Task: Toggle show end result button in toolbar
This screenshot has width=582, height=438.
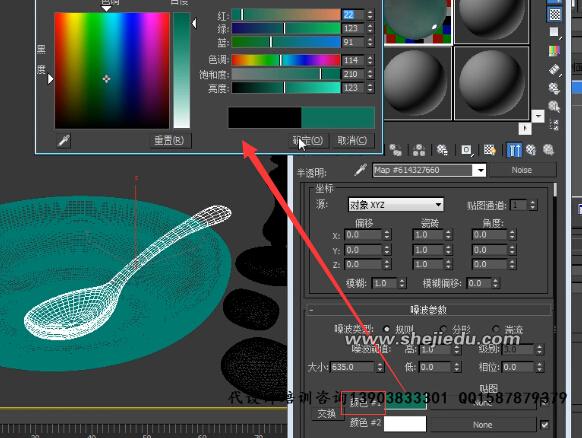Action: click(514, 150)
